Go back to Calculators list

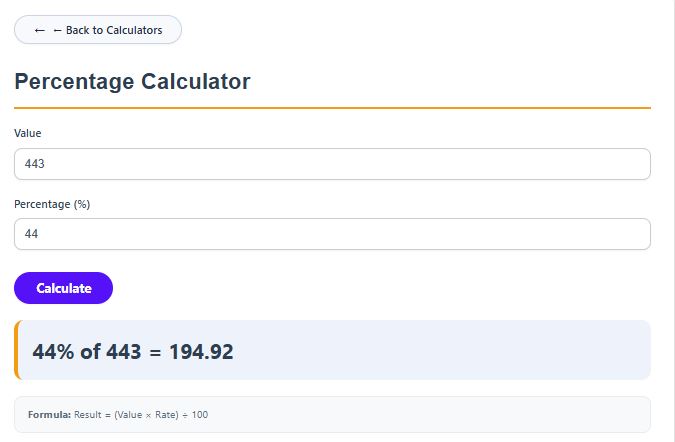98,30
